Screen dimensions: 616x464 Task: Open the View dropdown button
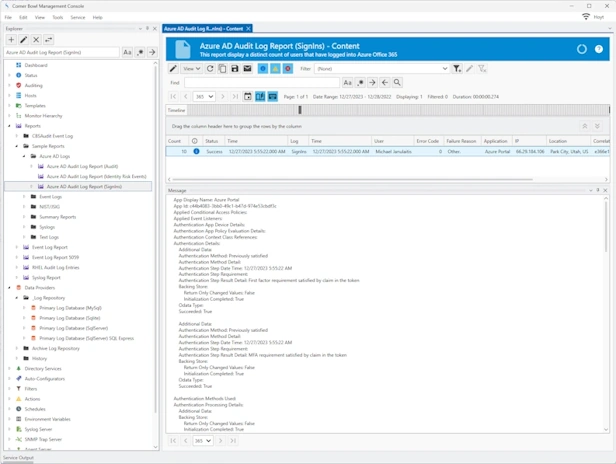click(x=191, y=68)
